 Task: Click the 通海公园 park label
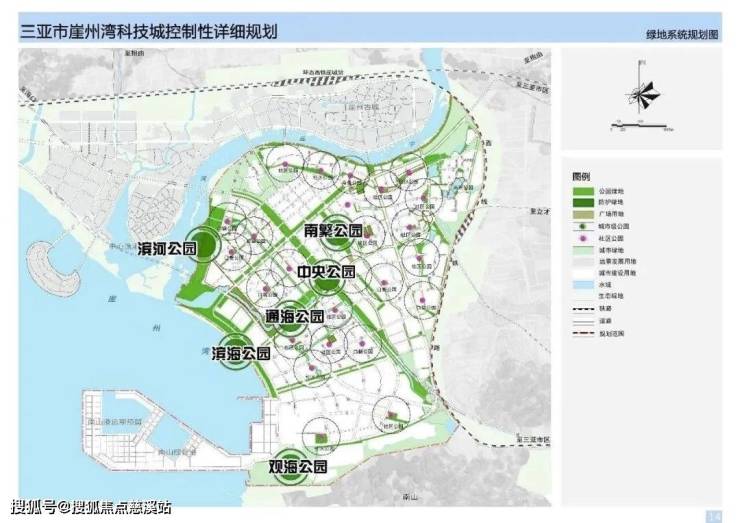(x=295, y=316)
